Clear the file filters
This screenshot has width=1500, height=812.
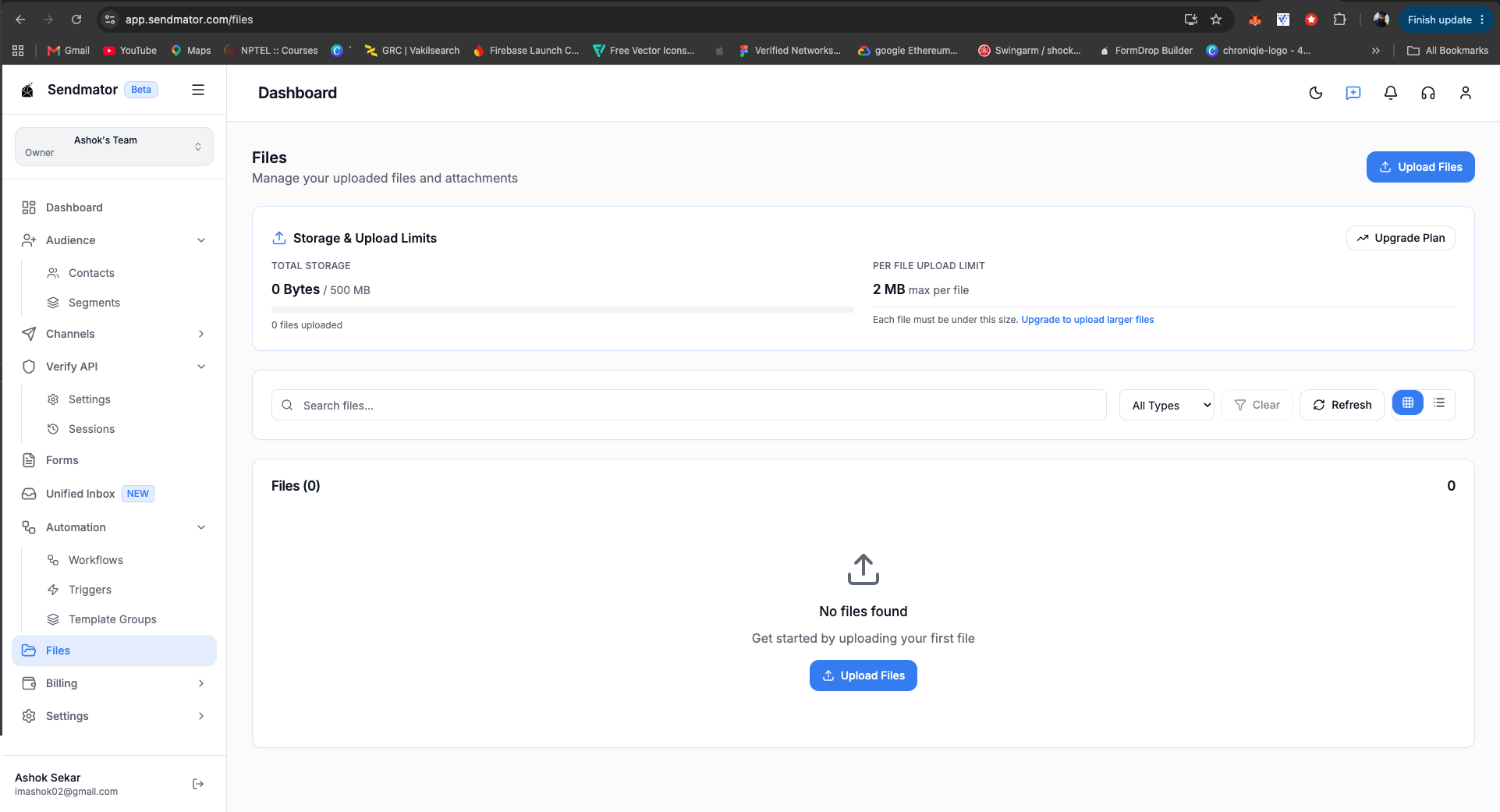[x=1257, y=405]
